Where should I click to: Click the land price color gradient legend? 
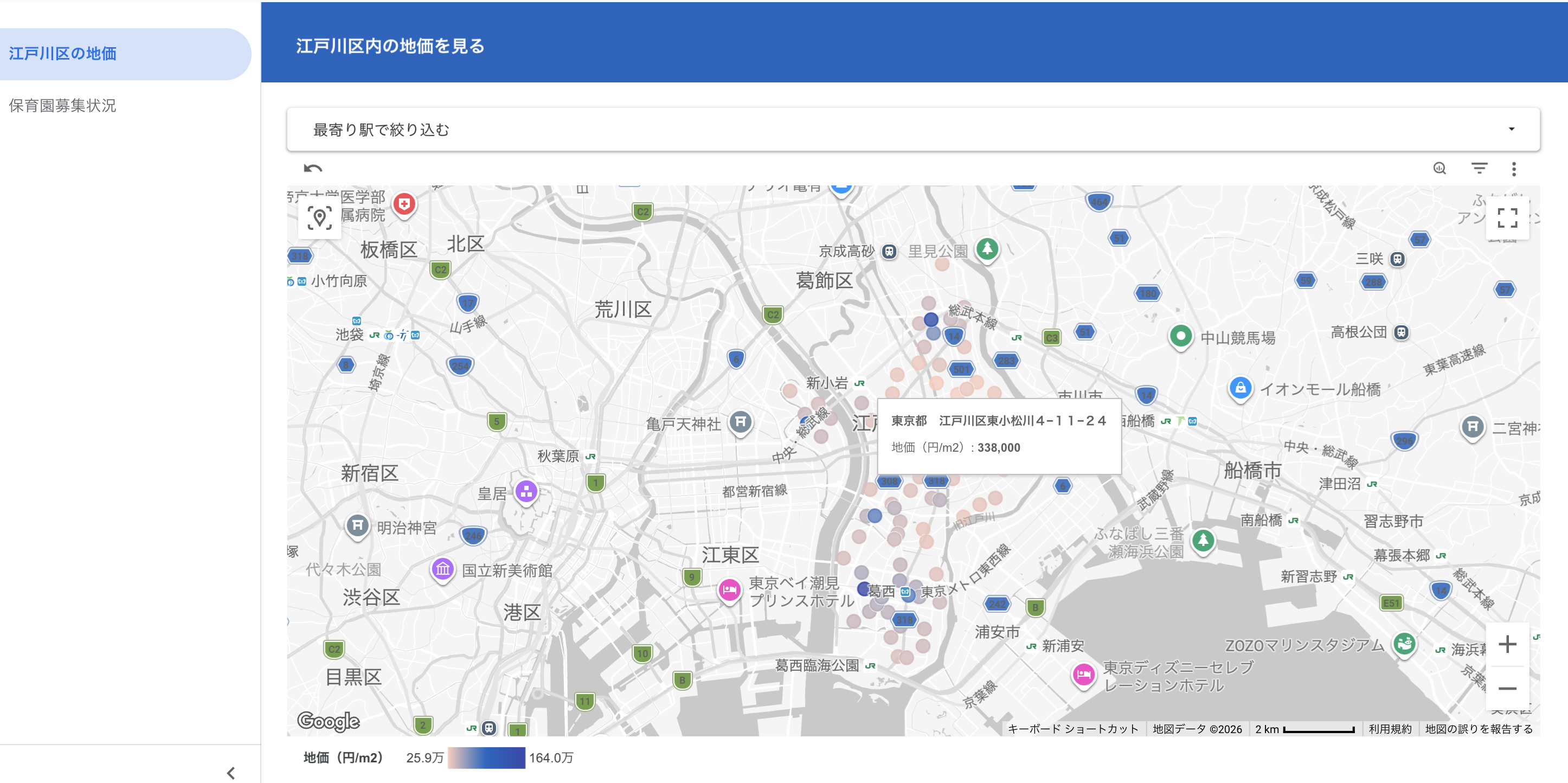pyautogui.click(x=486, y=758)
